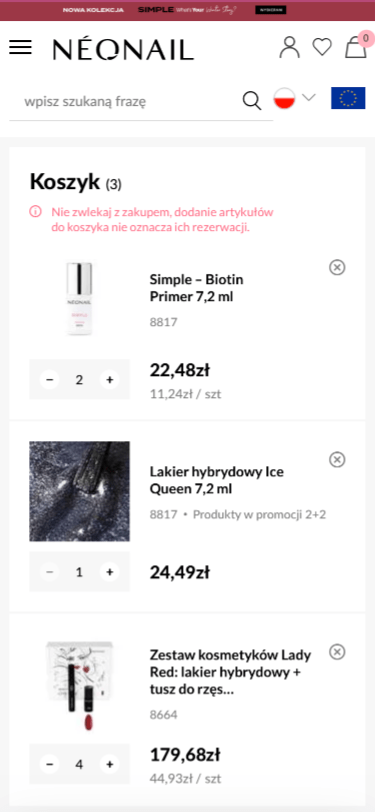The width and height of the screenshot is (375, 812).
Task: Increase quantity of Lady Red set
Action: tap(109, 764)
